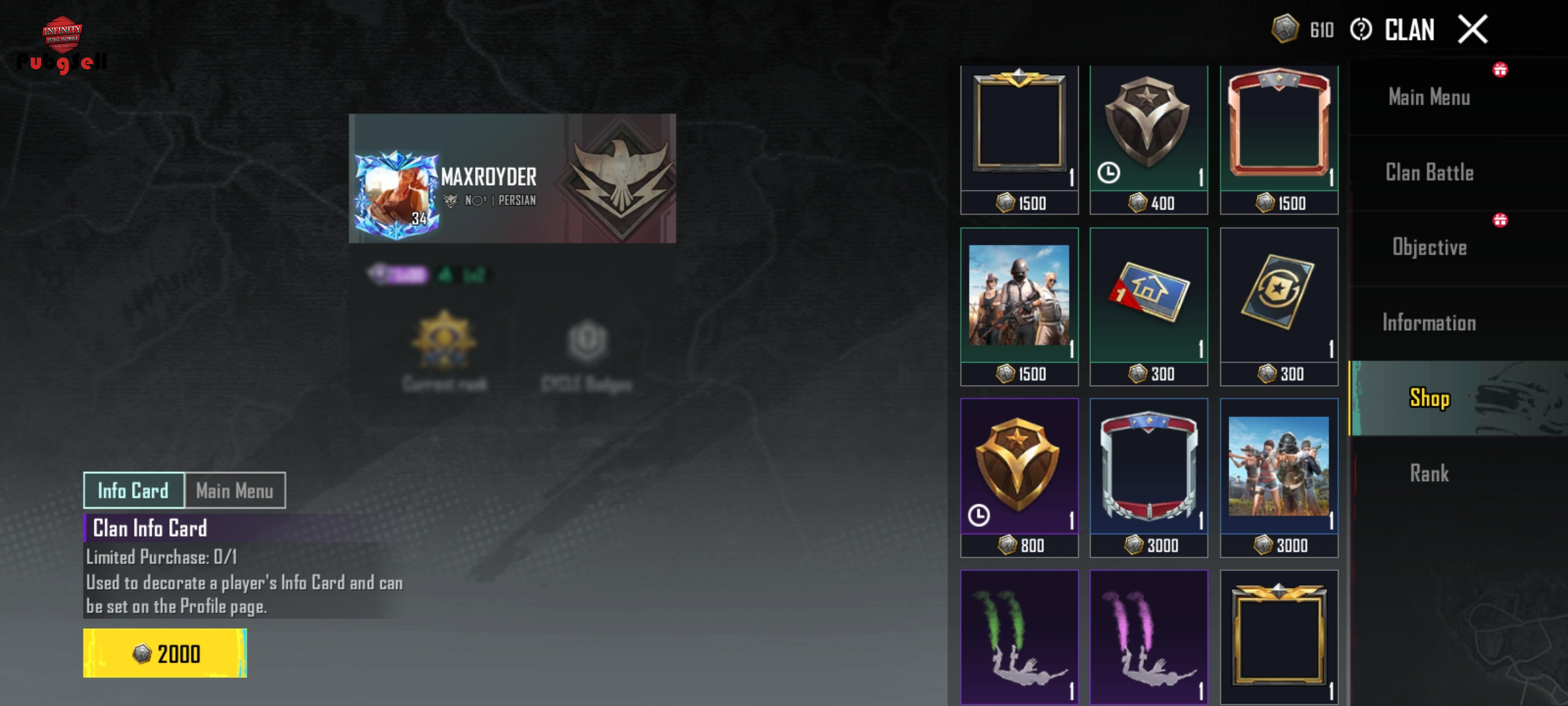Buy the Clan Info Card for 2000

click(x=165, y=653)
